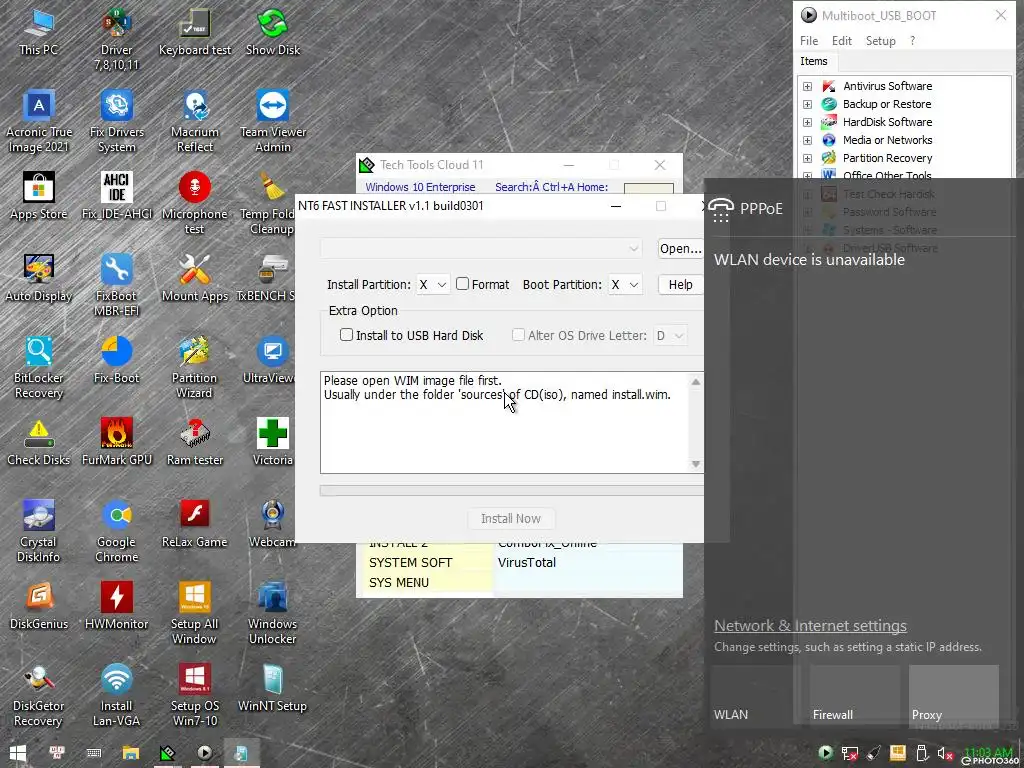Select the Items tab
The width and height of the screenshot is (1024, 768).
pyautogui.click(x=814, y=61)
